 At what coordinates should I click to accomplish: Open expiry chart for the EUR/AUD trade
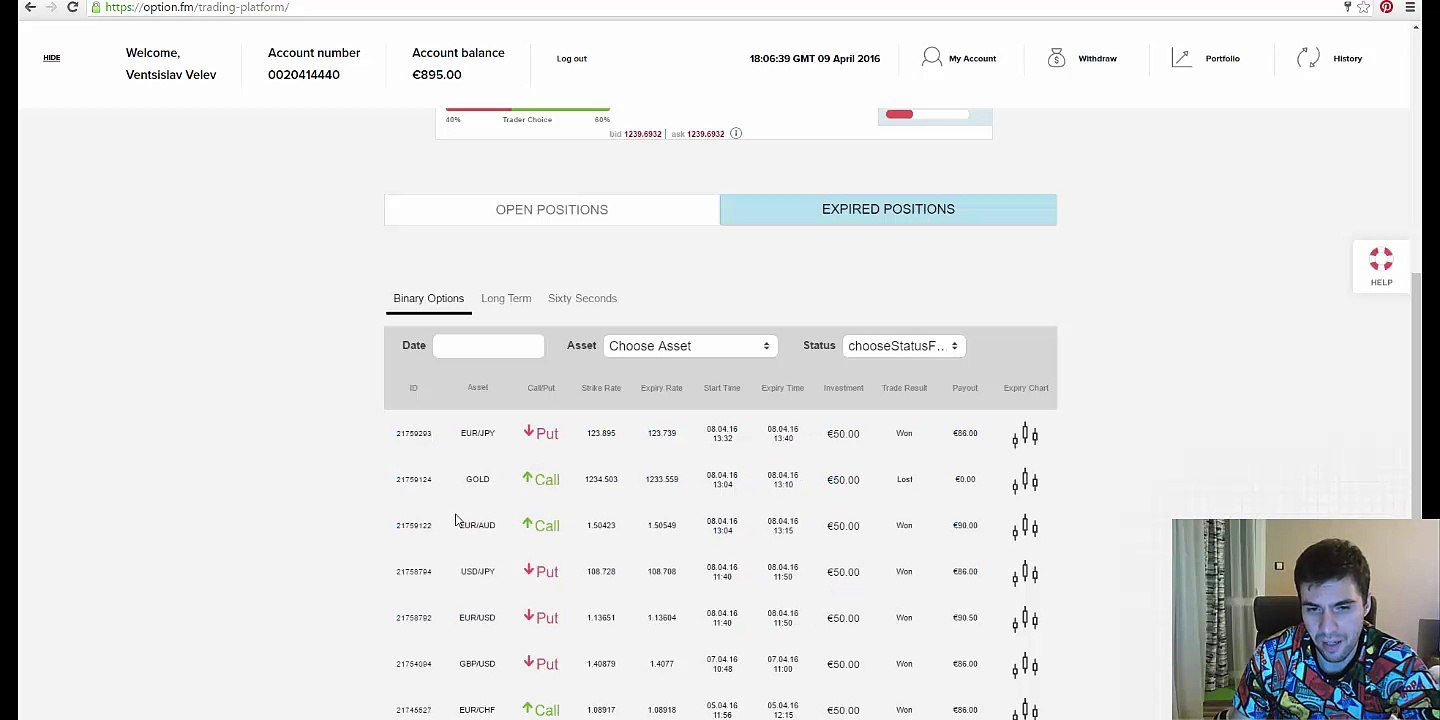1025,526
